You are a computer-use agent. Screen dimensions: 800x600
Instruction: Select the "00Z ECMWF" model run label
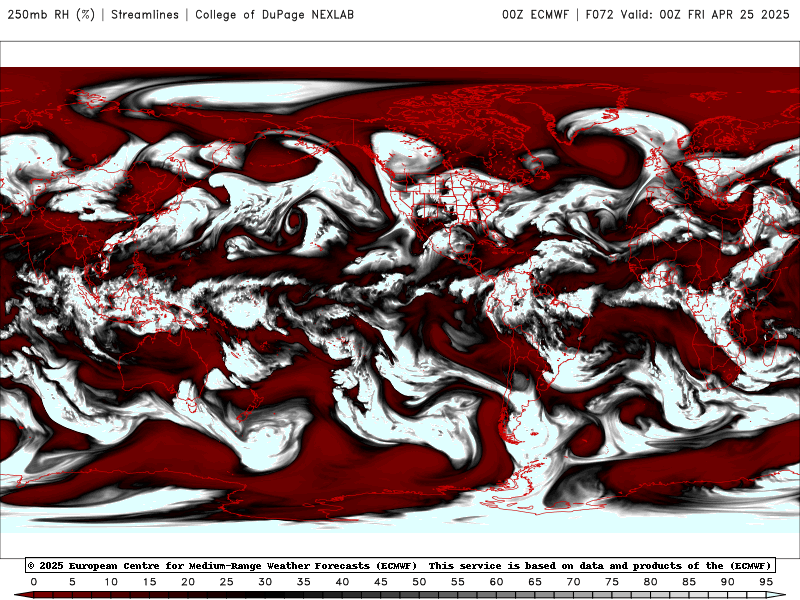(535, 14)
